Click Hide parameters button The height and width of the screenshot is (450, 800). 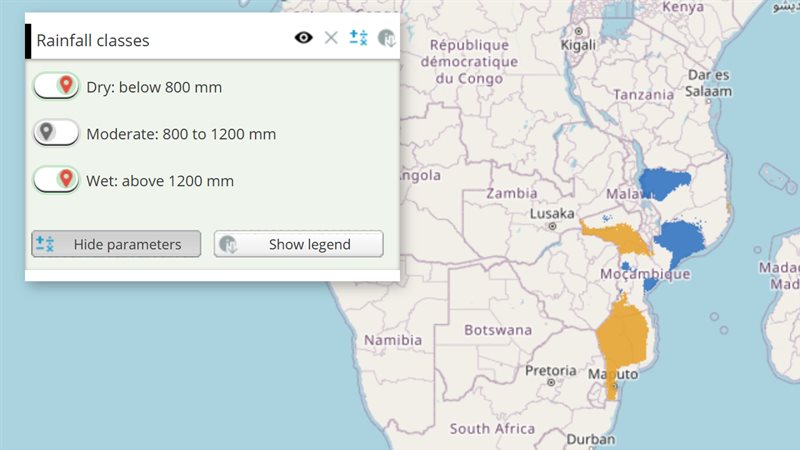pos(116,244)
